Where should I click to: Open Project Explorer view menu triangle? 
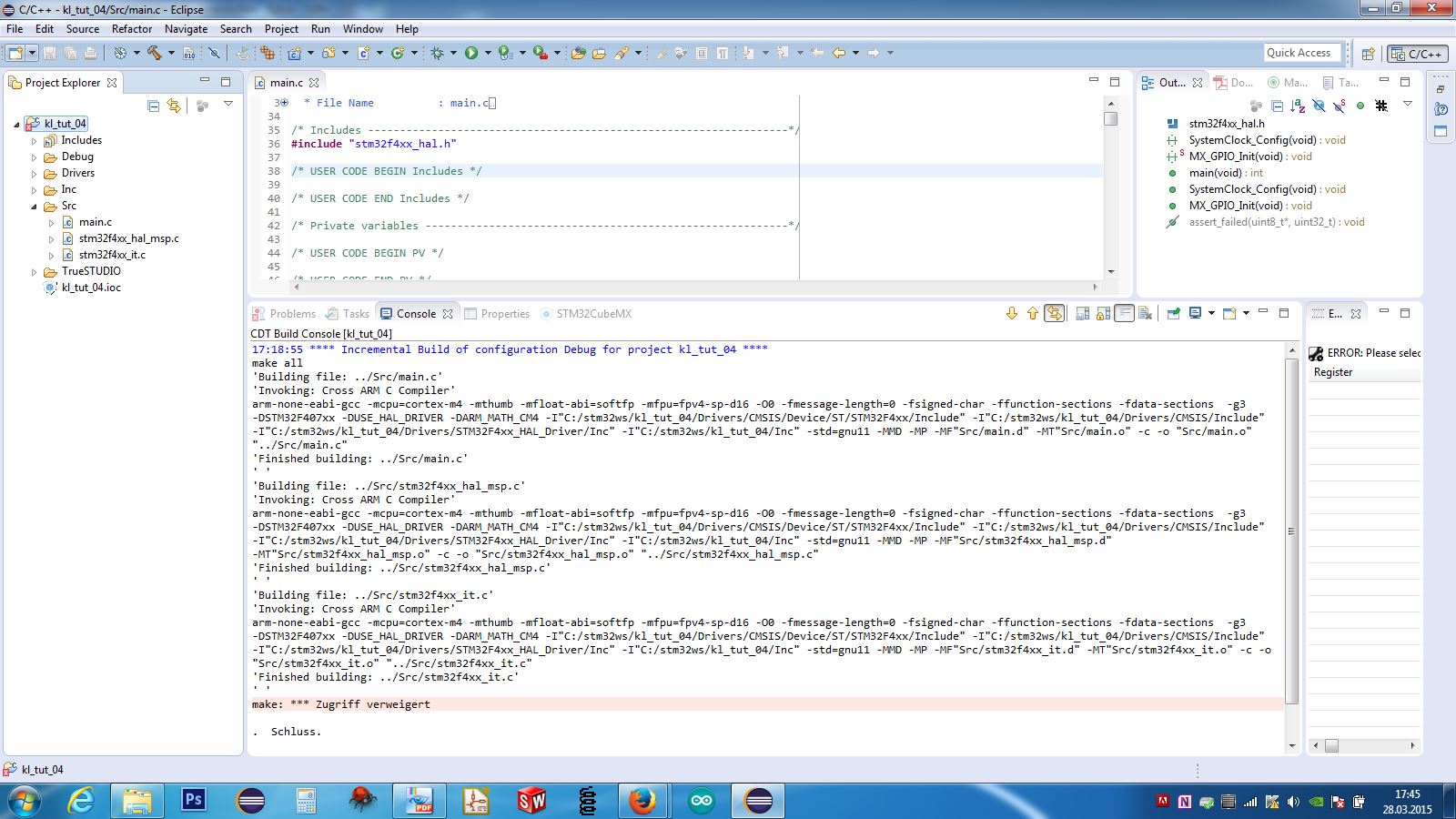coord(228,104)
